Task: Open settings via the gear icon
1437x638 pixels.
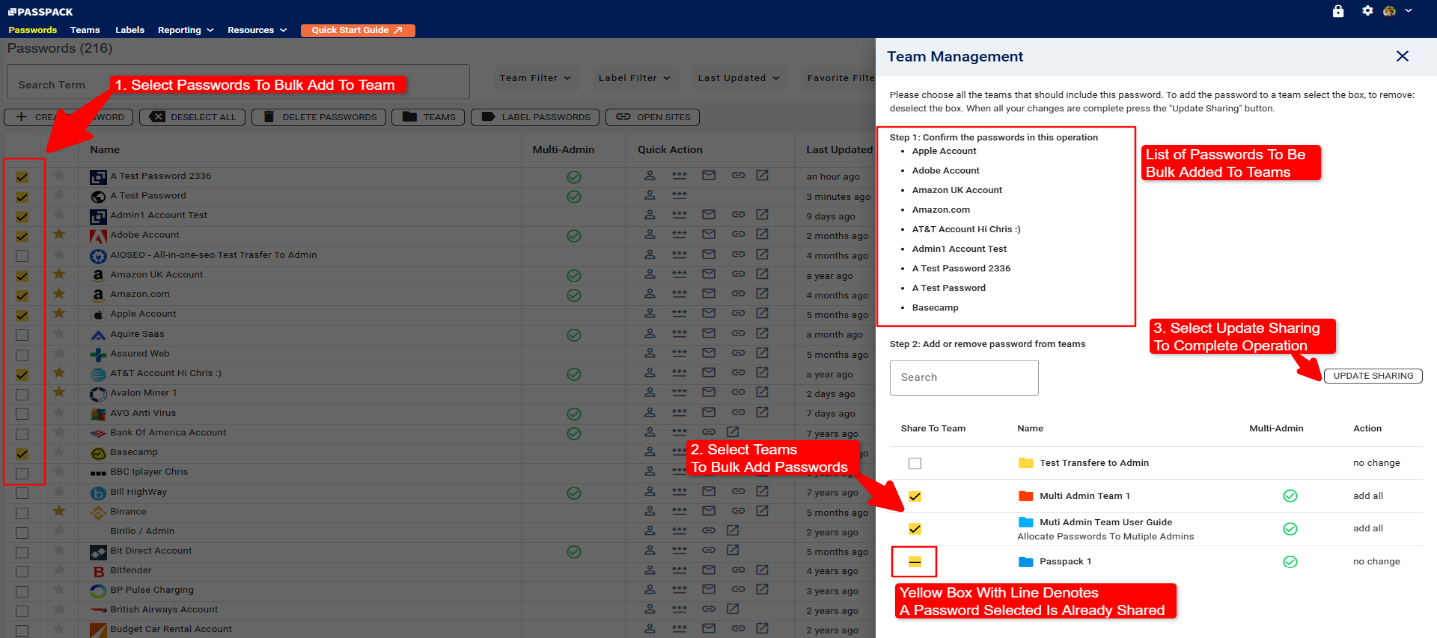Action: [1367, 11]
